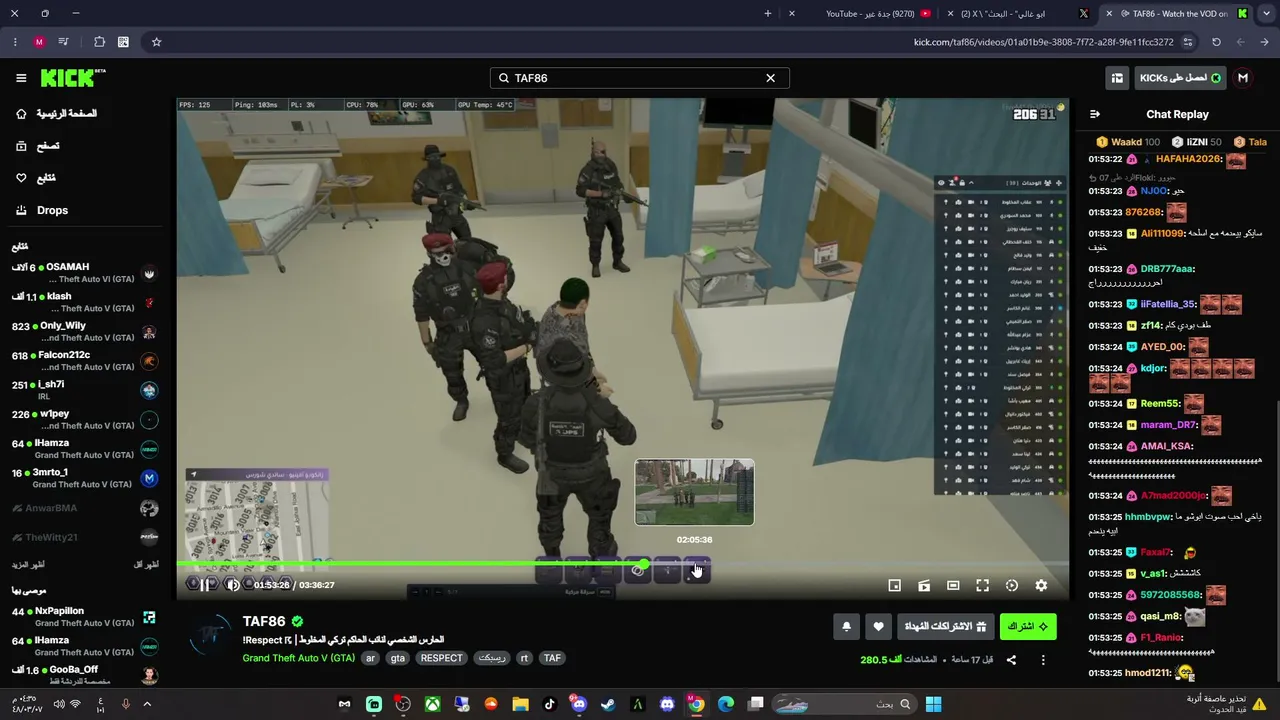Open klash channel in following list
This screenshot has height=720, width=1280.
click(x=85, y=302)
